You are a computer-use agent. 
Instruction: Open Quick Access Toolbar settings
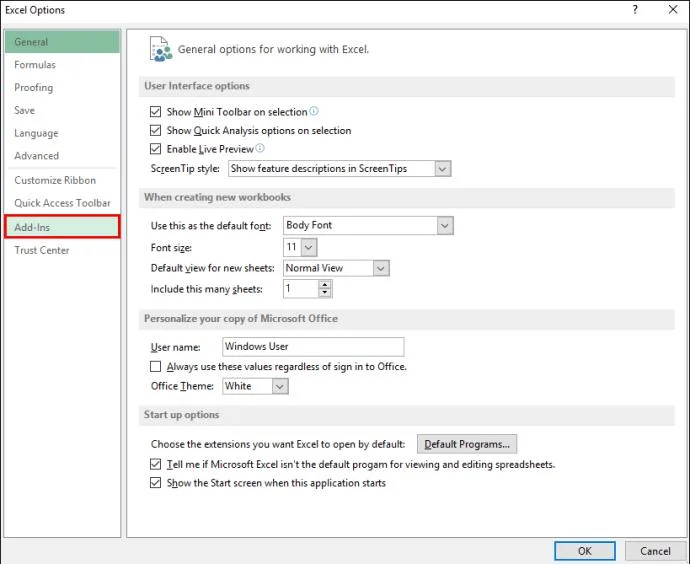(62, 203)
